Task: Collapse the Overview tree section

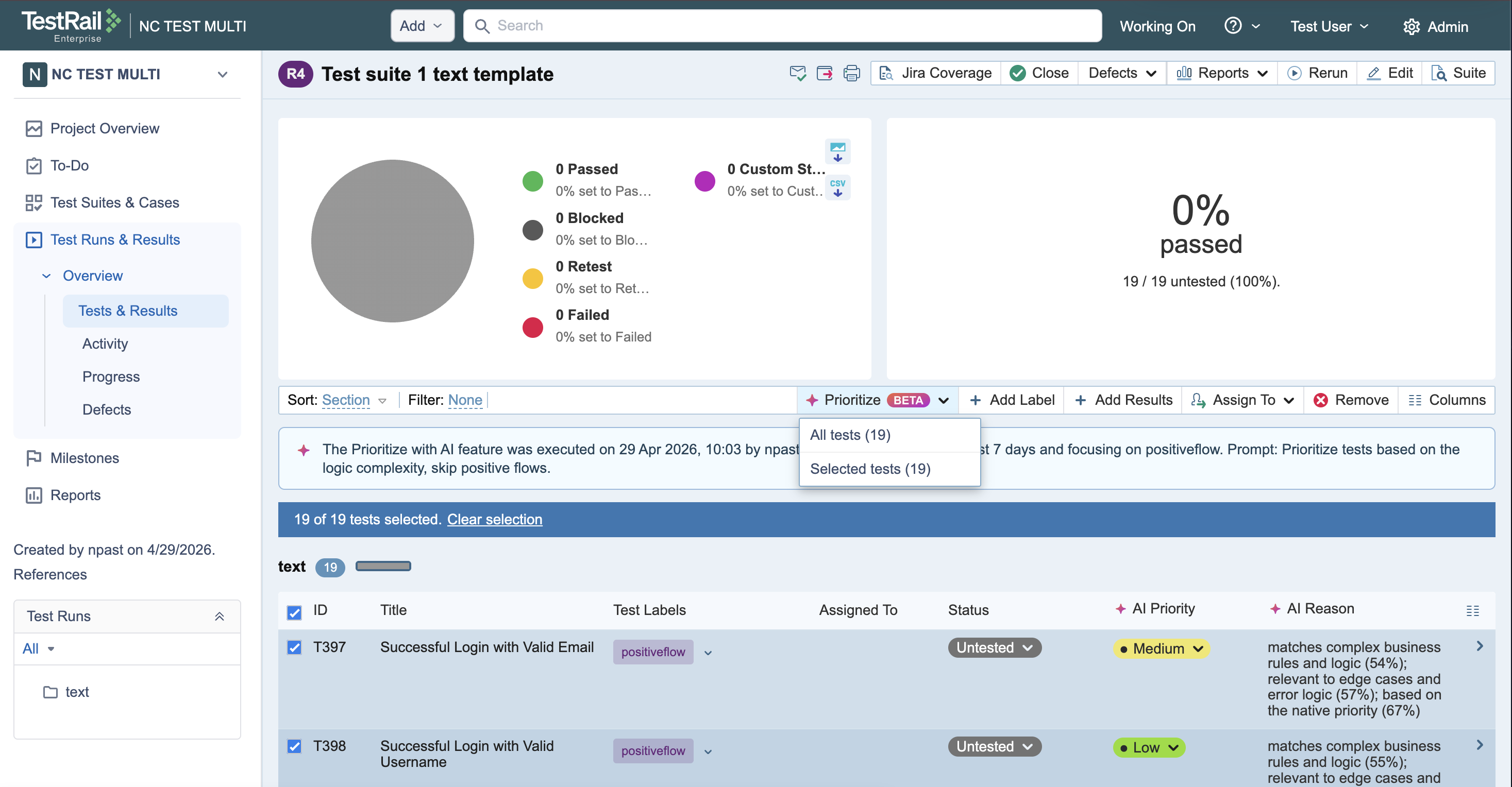Action: click(46, 276)
